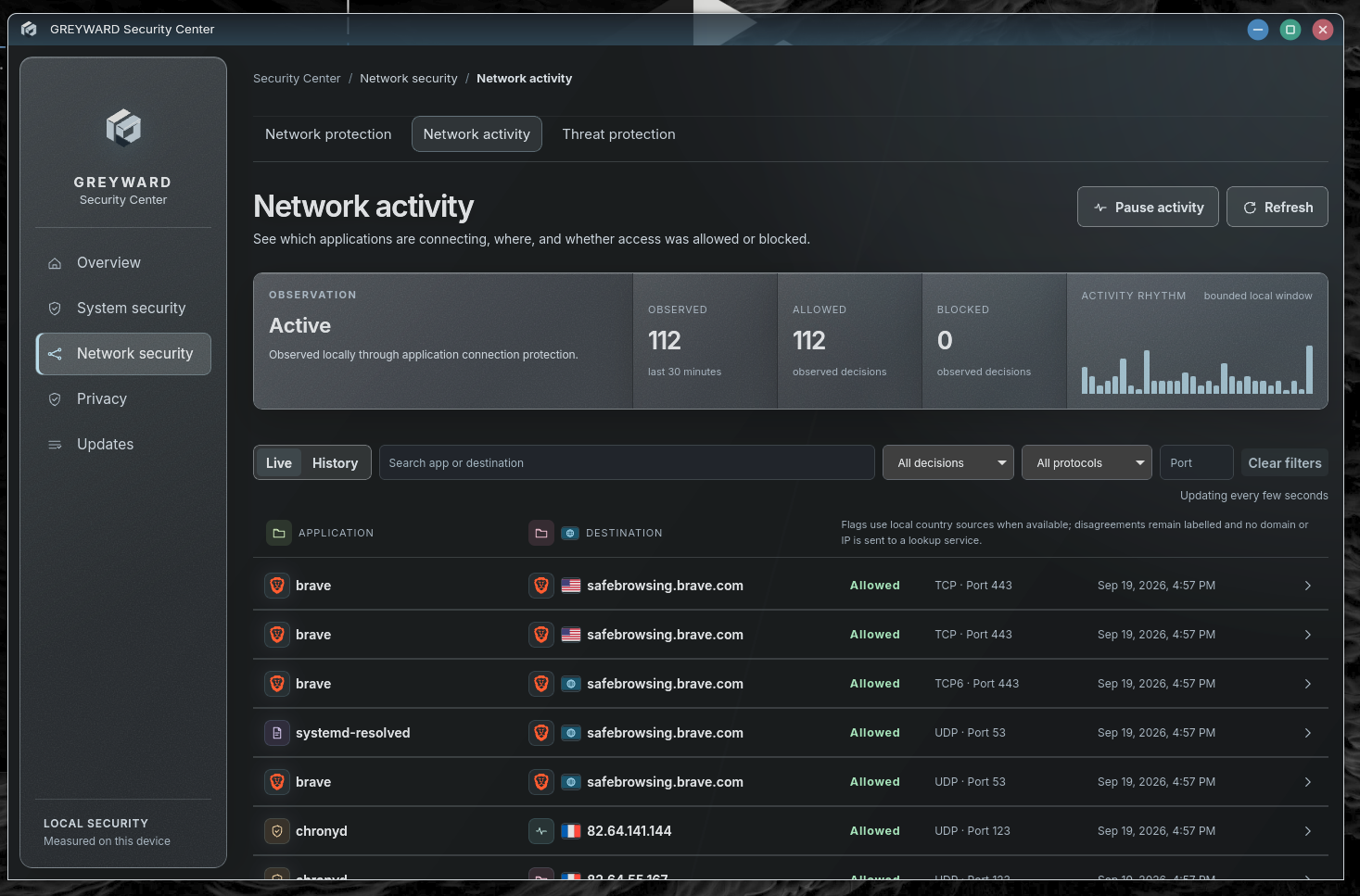
Task: Click the Privacy shield icon in sidebar
Action: click(x=55, y=399)
